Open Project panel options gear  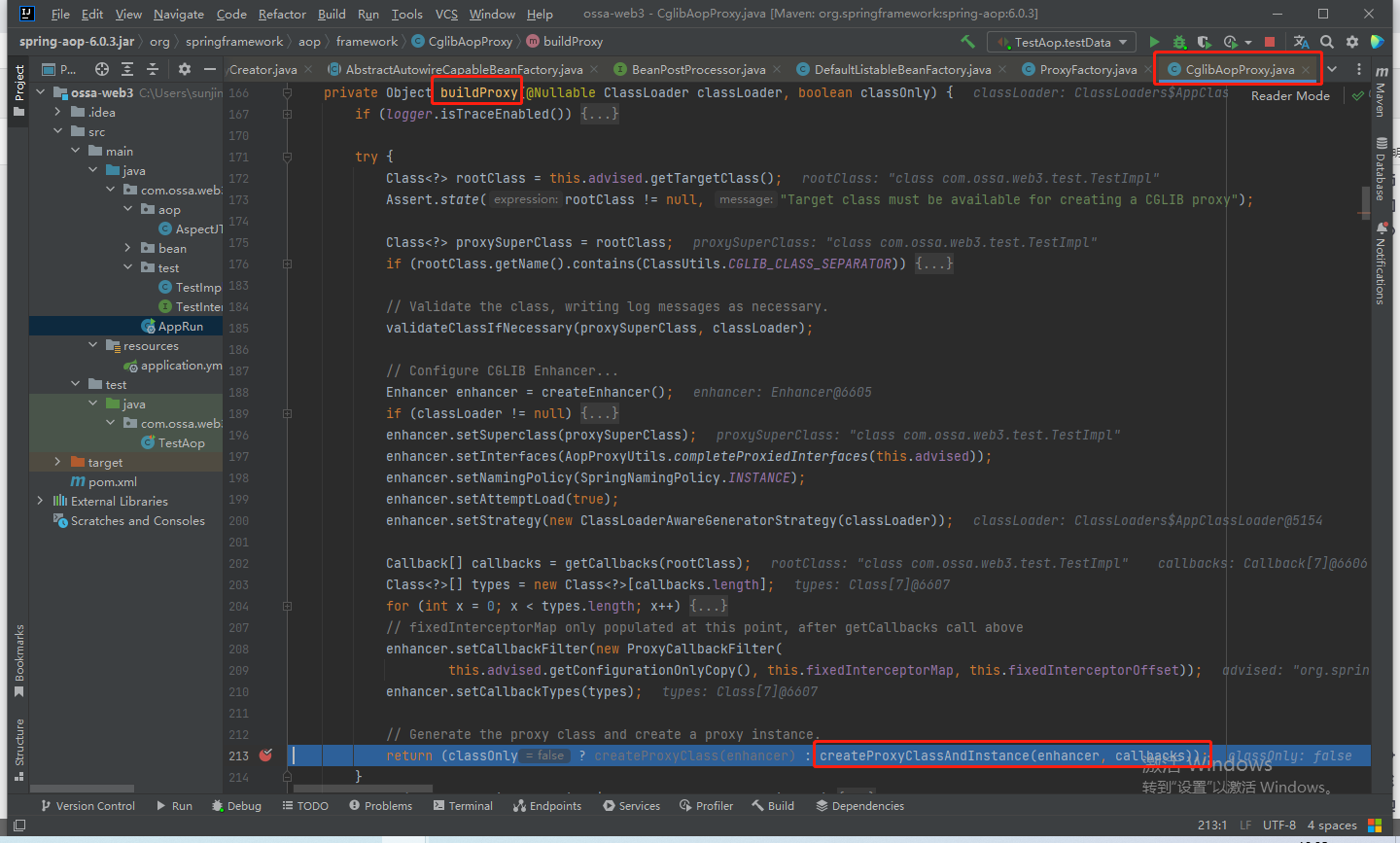(185, 69)
